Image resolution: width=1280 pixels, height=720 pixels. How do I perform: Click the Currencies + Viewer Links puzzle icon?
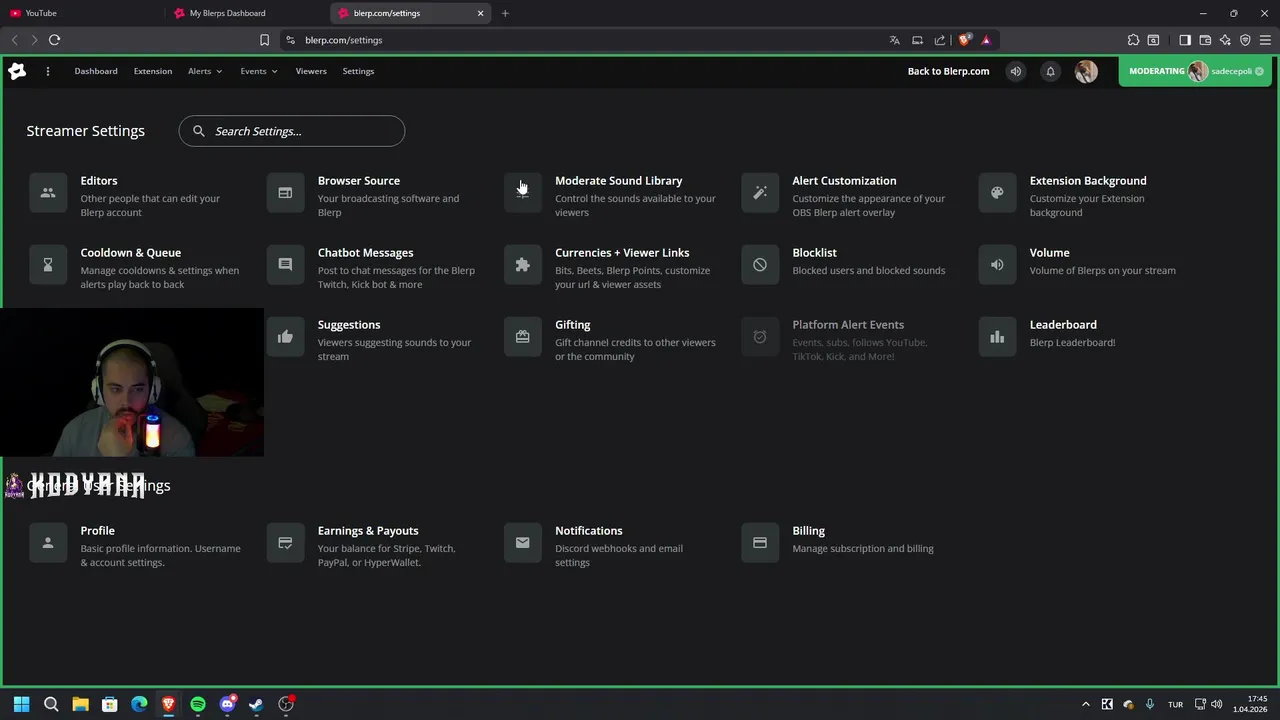[x=522, y=265]
